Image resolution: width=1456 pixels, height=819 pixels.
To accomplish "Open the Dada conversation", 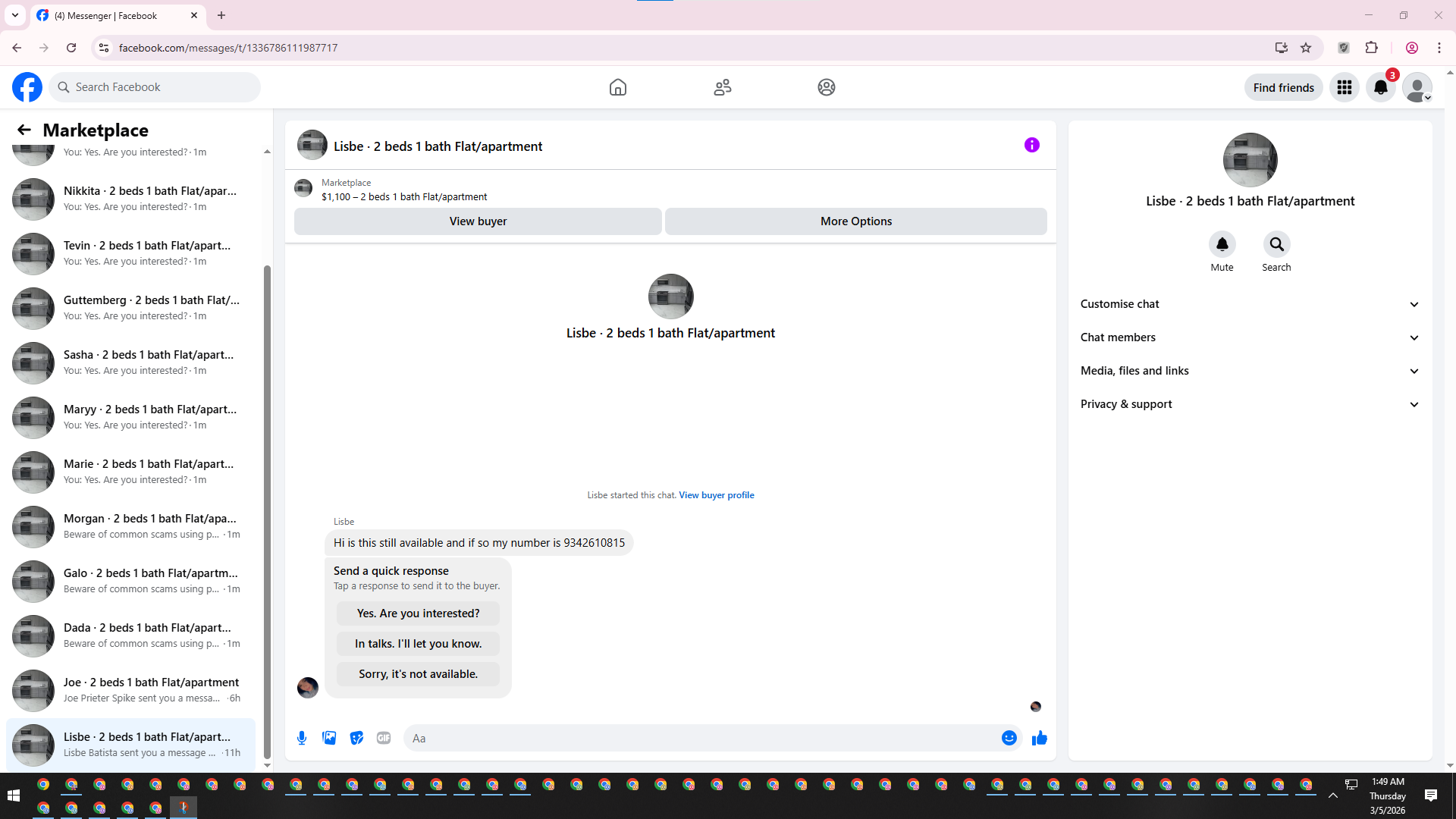I will coord(130,635).
